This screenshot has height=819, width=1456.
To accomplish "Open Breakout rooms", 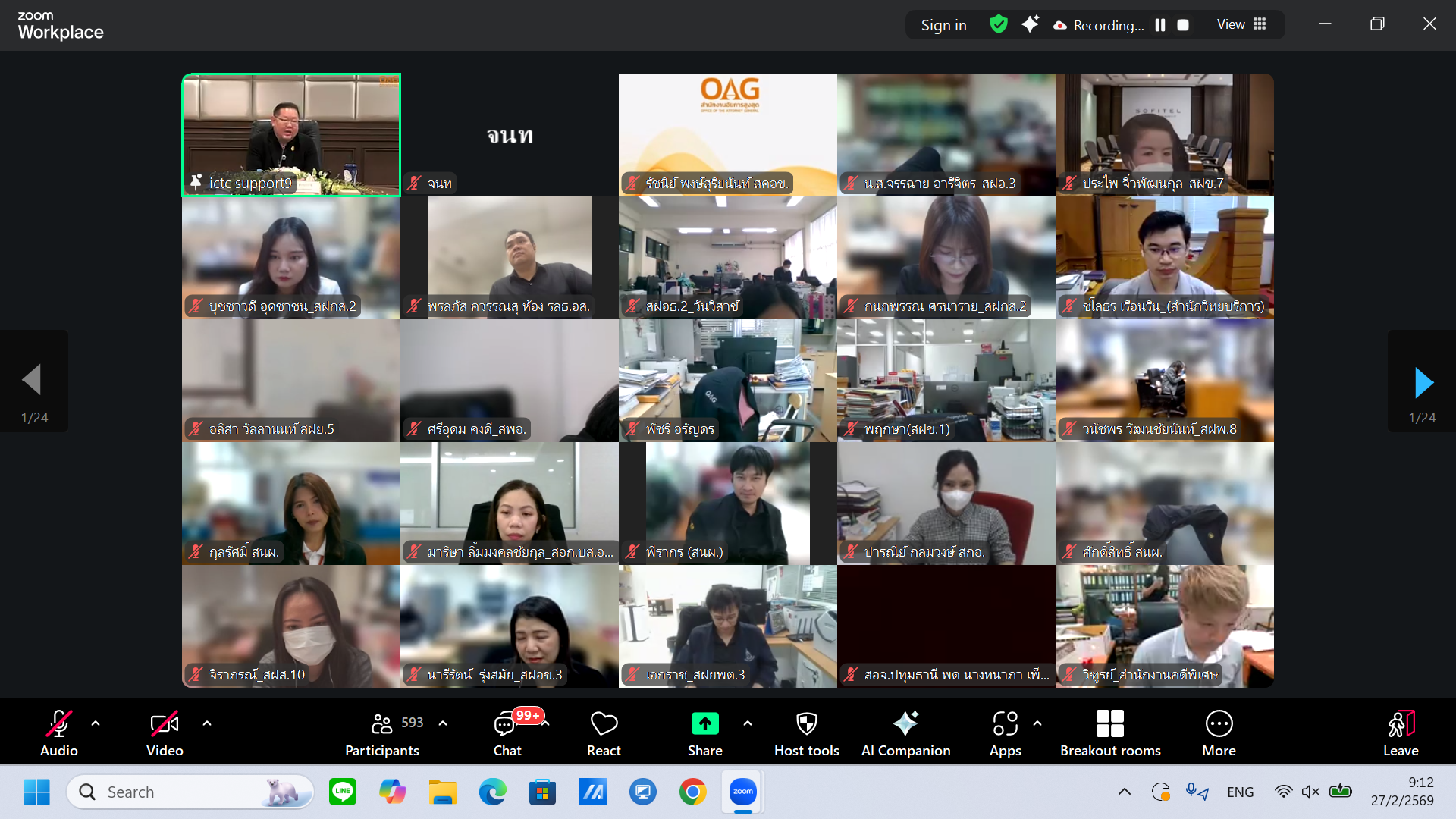I will click(x=1110, y=734).
